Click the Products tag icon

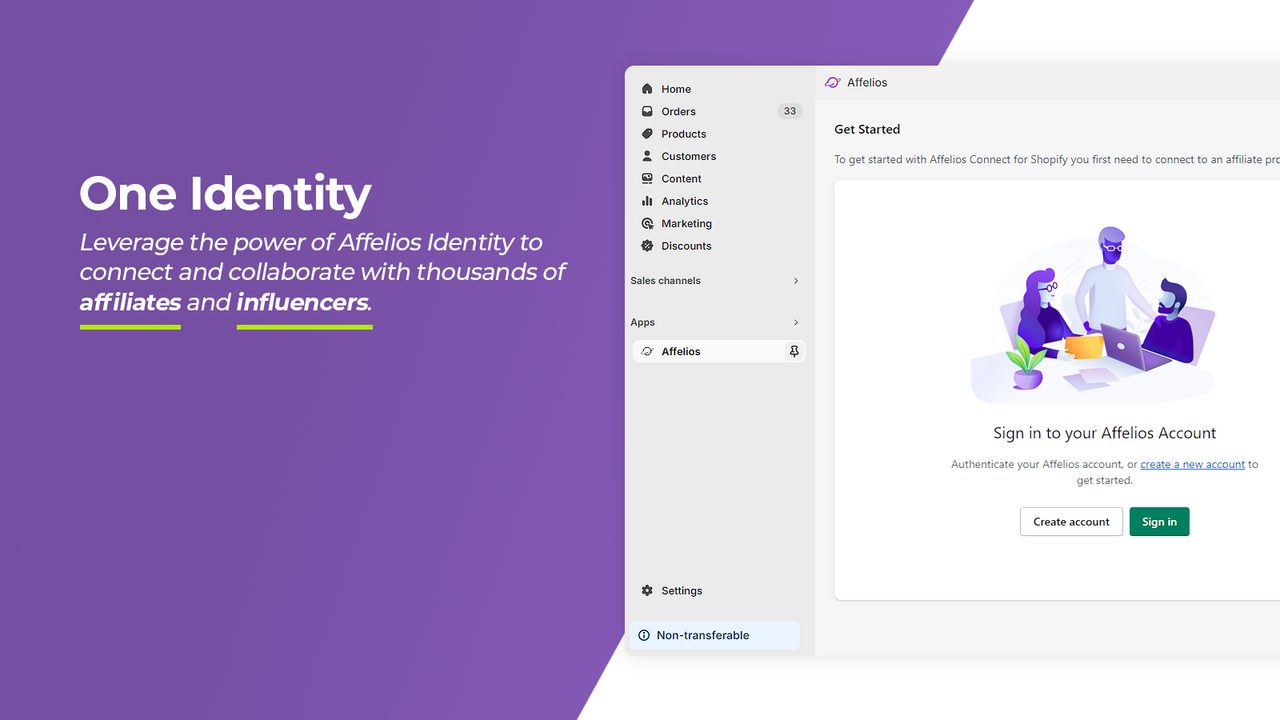647,134
